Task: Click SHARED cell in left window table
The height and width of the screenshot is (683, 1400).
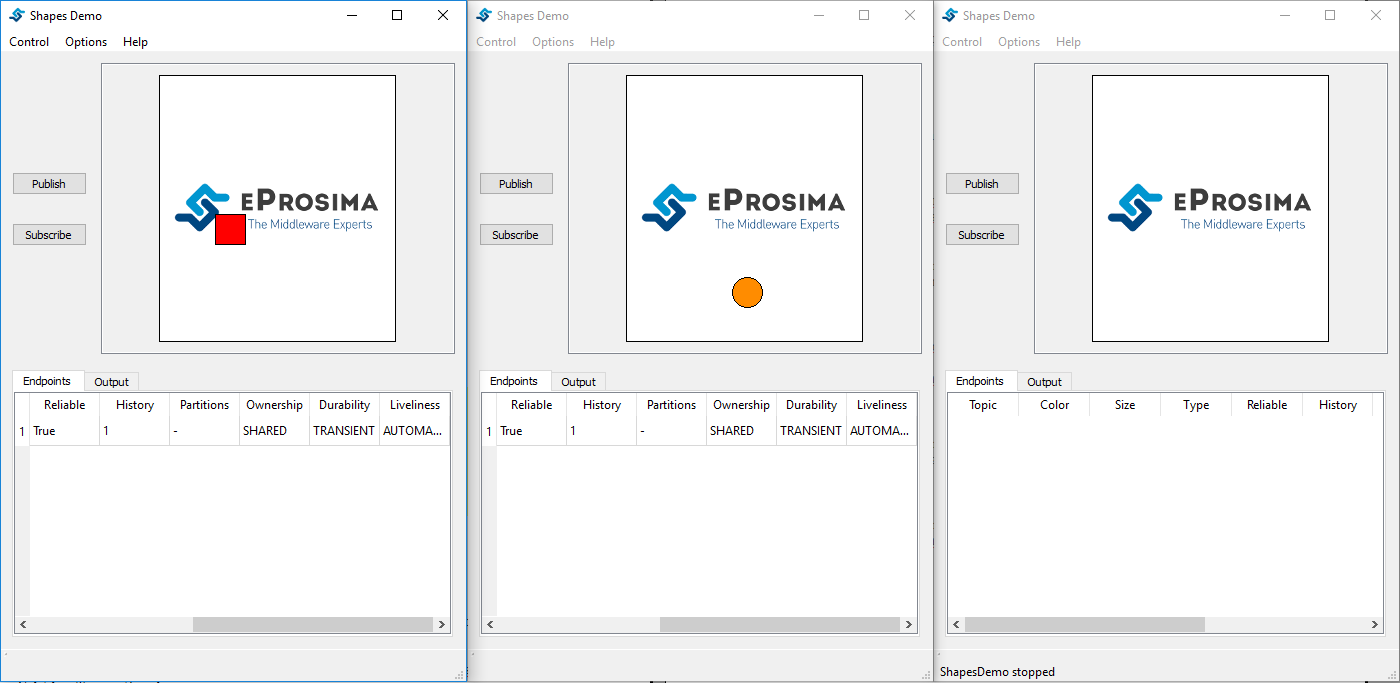Action: [x=275, y=431]
